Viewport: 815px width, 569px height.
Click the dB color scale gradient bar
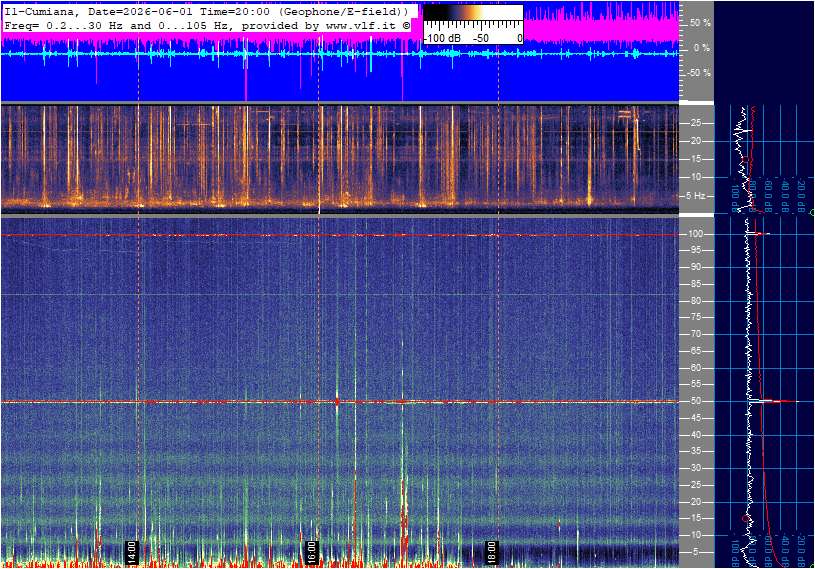pyautogui.click(x=473, y=13)
